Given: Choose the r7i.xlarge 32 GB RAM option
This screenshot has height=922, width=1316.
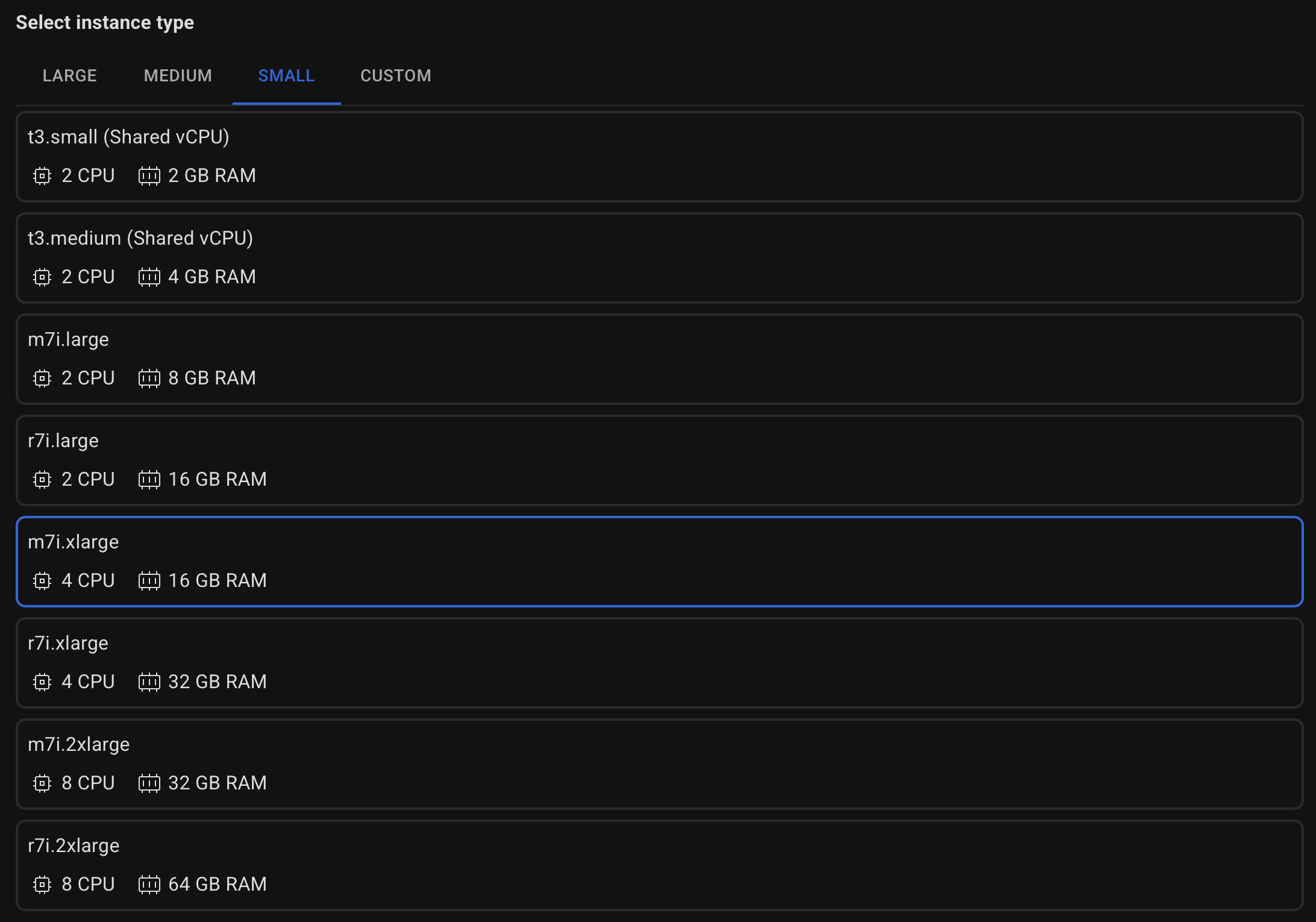Looking at the screenshot, I should pos(659,663).
